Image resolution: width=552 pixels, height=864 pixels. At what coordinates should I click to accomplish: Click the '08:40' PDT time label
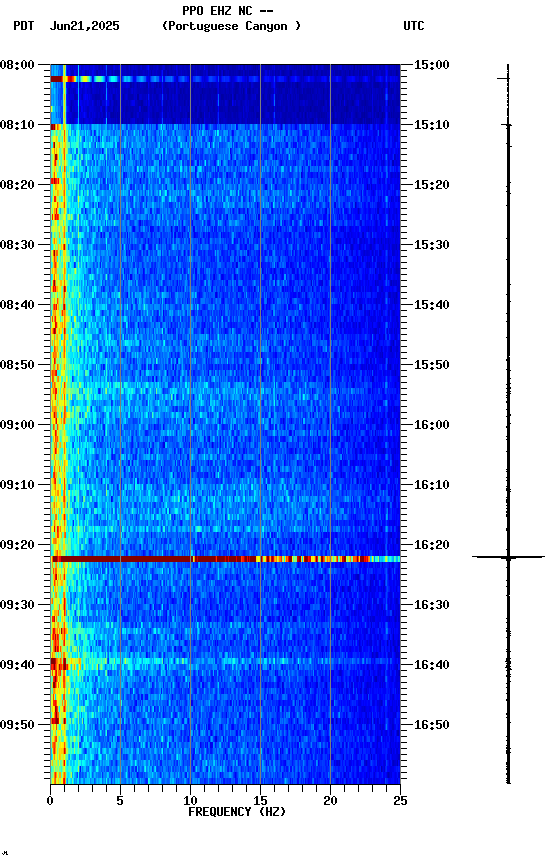[17, 305]
